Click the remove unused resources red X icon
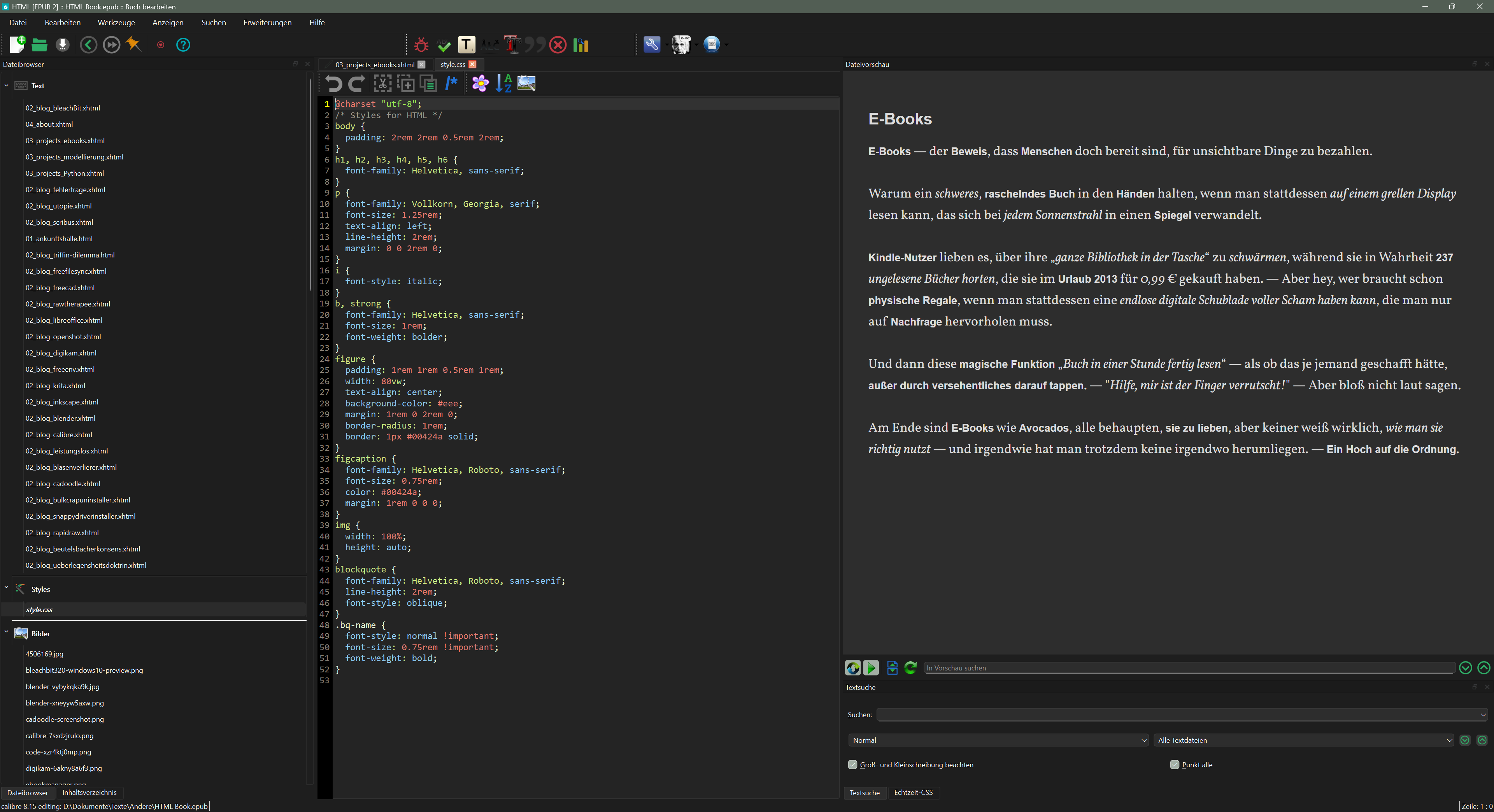 tap(558, 45)
